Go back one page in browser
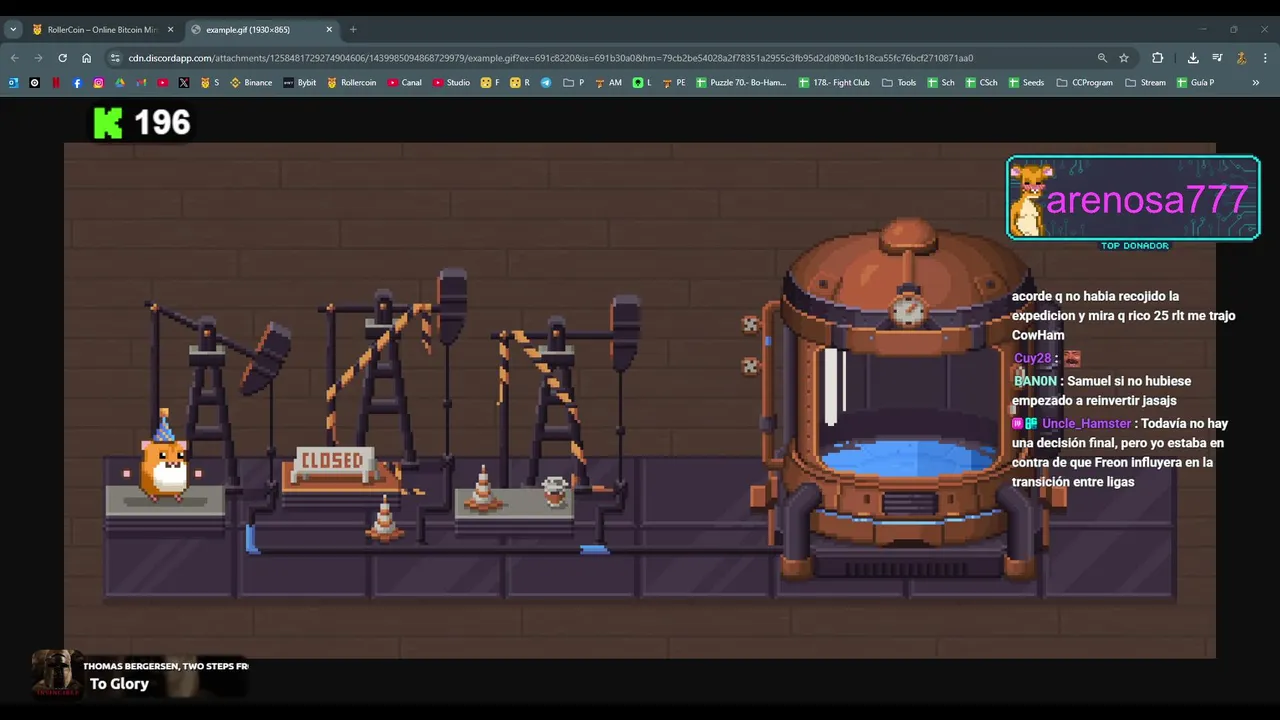The image size is (1280, 720). [x=14, y=58]
